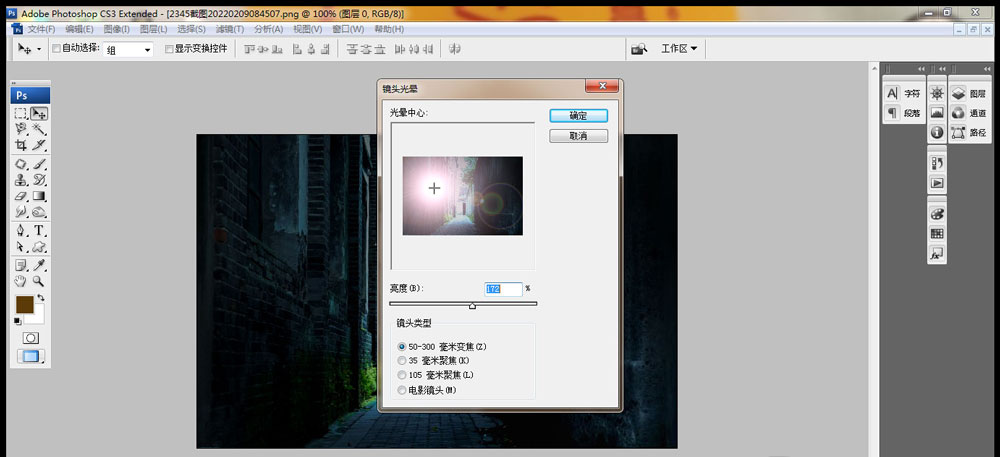The height and width of the screenshot is (457, 1000).
Task: Select the Brush tool
Action: (x=40, y=164)
